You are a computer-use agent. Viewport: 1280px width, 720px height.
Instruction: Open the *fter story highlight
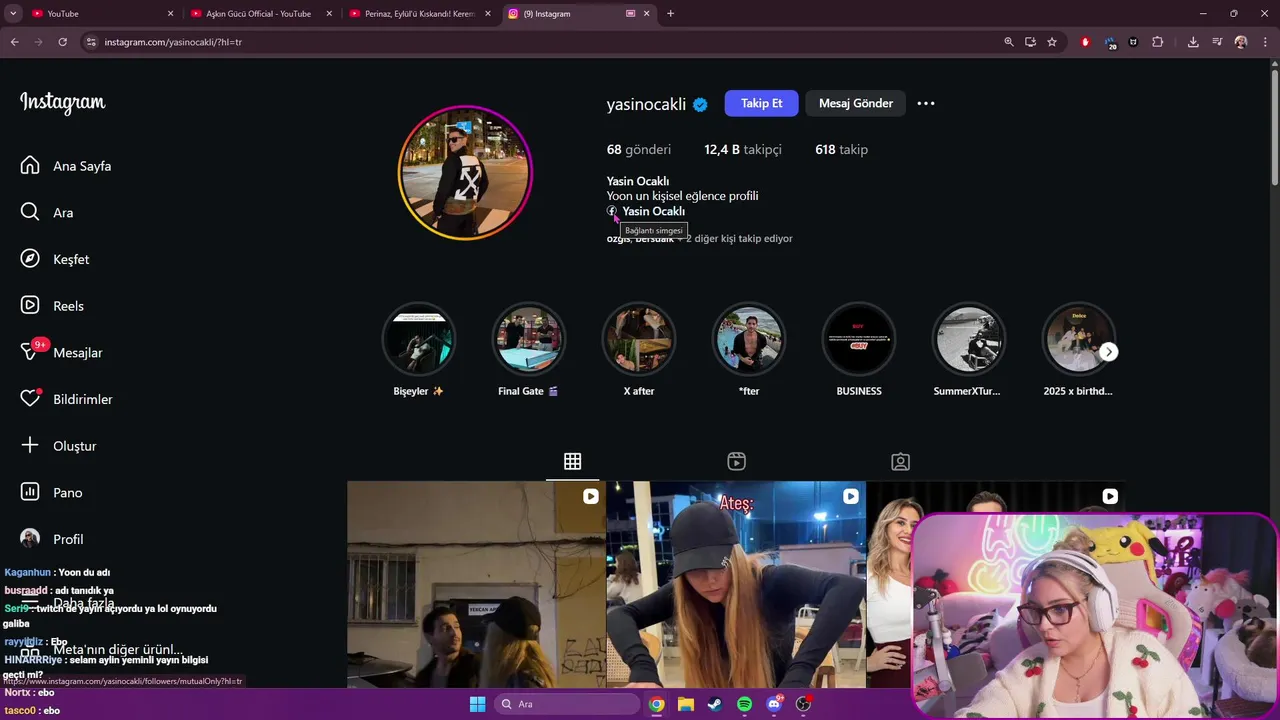pyautogui.click(x=749, y=339)
